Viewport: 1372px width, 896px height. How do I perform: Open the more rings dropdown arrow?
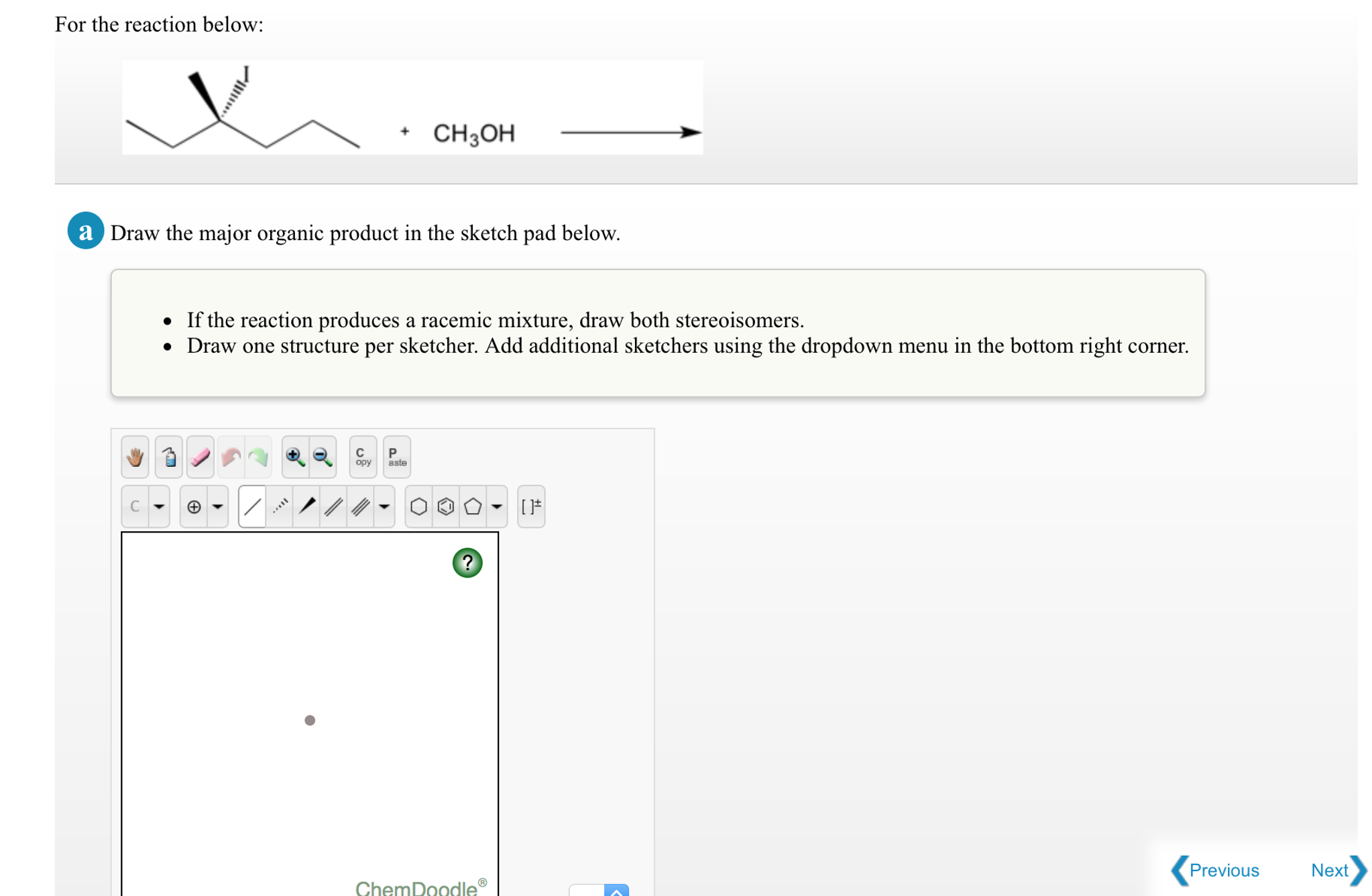point(496,506)
